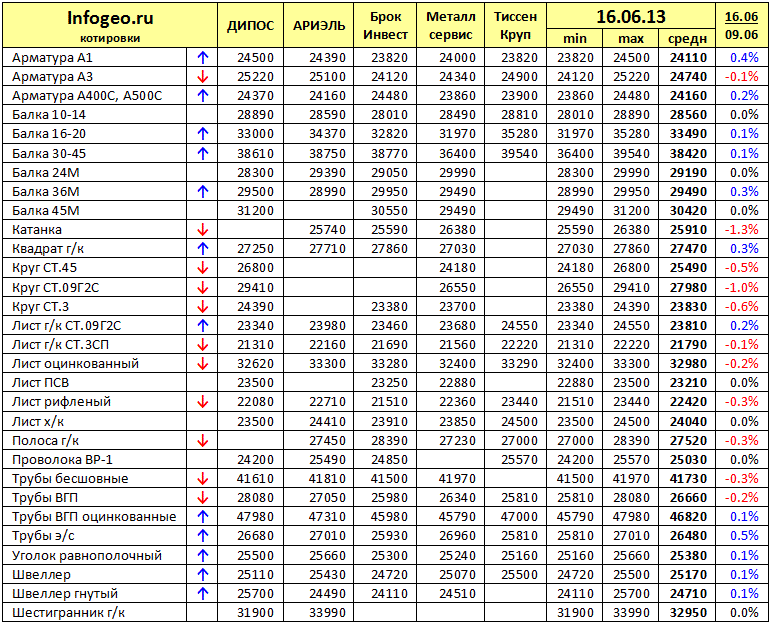Click the up arrow beside Арматура А400С, А500С

click(x=203, y=95)
